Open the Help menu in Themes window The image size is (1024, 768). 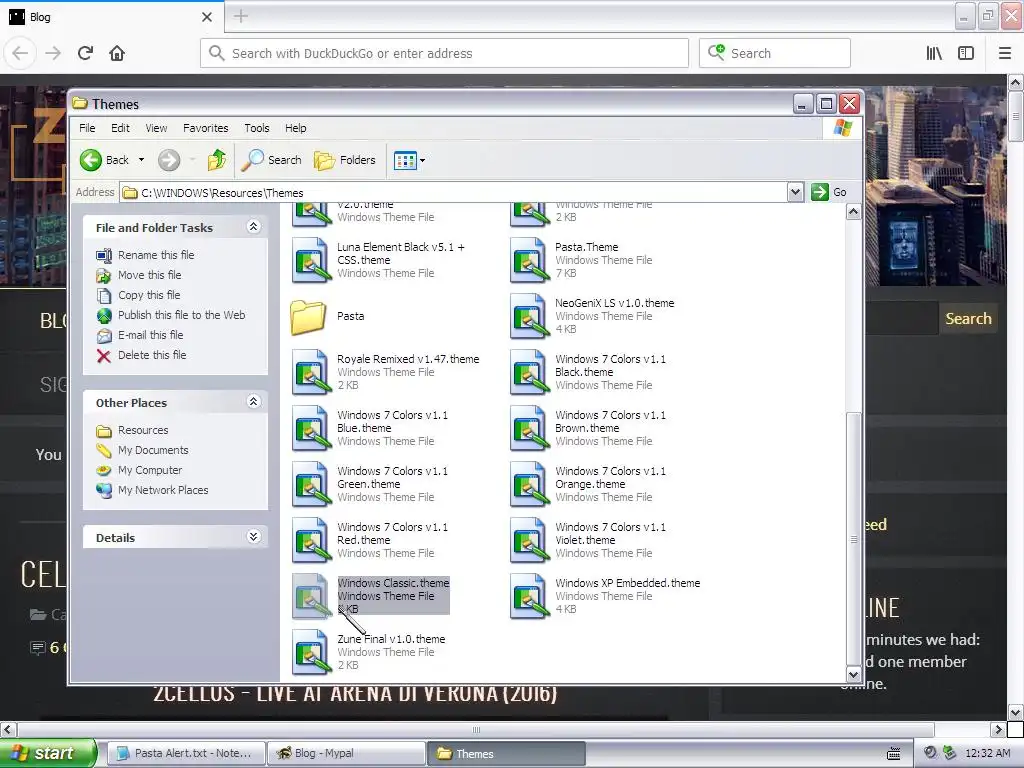coord(295,128)
